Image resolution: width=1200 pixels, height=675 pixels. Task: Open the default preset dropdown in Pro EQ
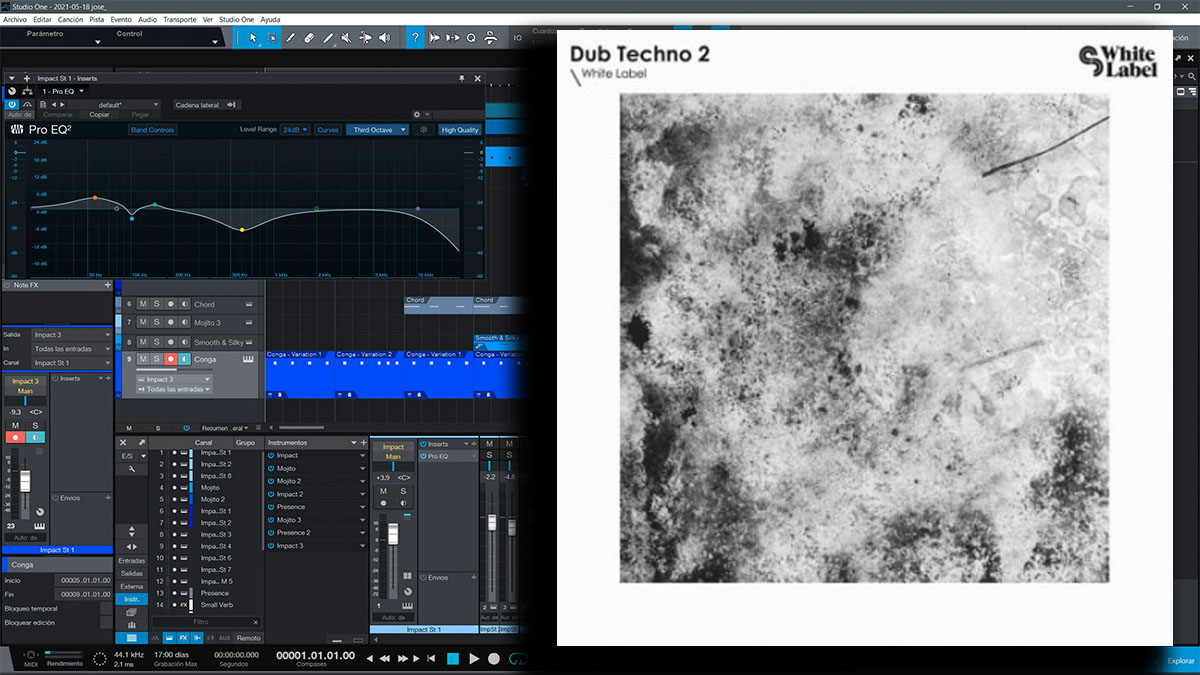pyautogui.click(x=112, y=104)
